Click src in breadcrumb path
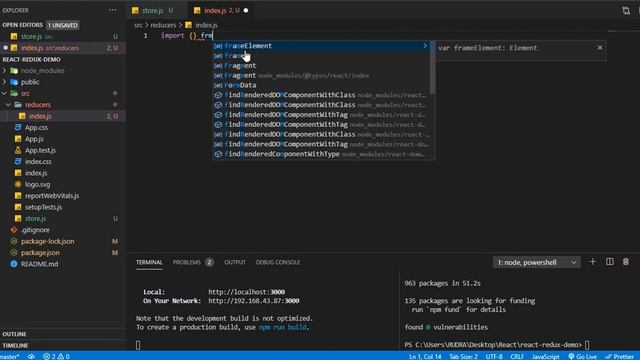The image size is (640, 360). coord(138,25)
